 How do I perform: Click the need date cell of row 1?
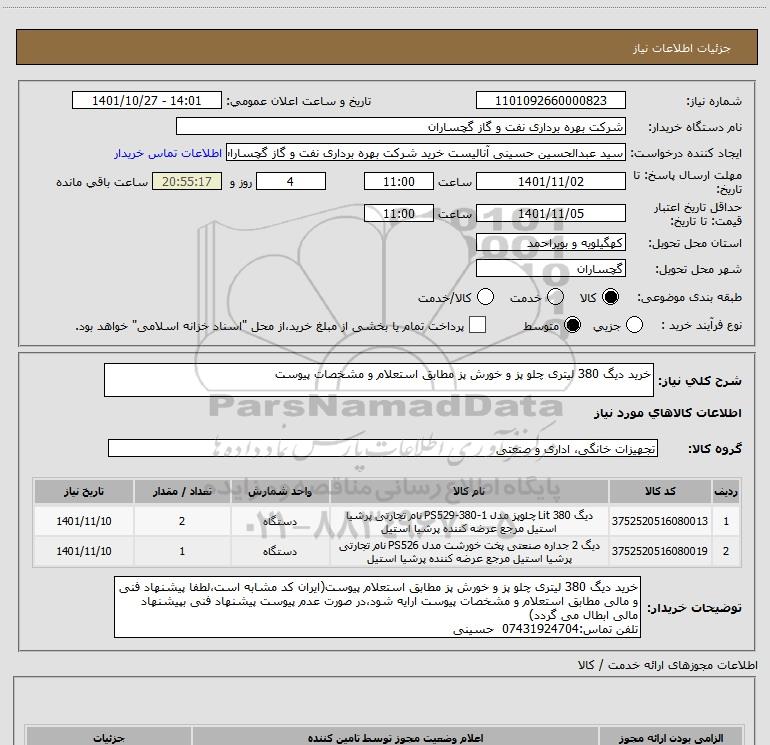point(84,521)
